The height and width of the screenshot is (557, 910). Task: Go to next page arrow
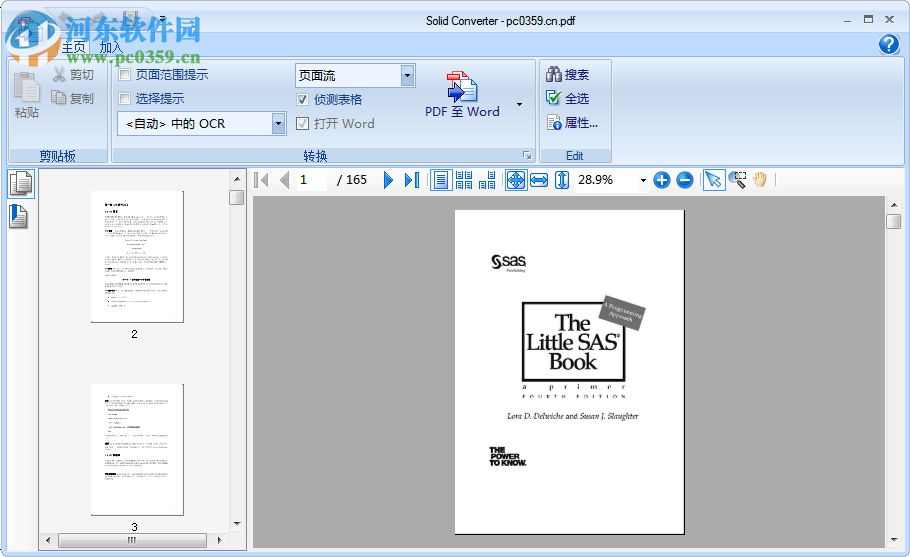(x=388, y=180)
